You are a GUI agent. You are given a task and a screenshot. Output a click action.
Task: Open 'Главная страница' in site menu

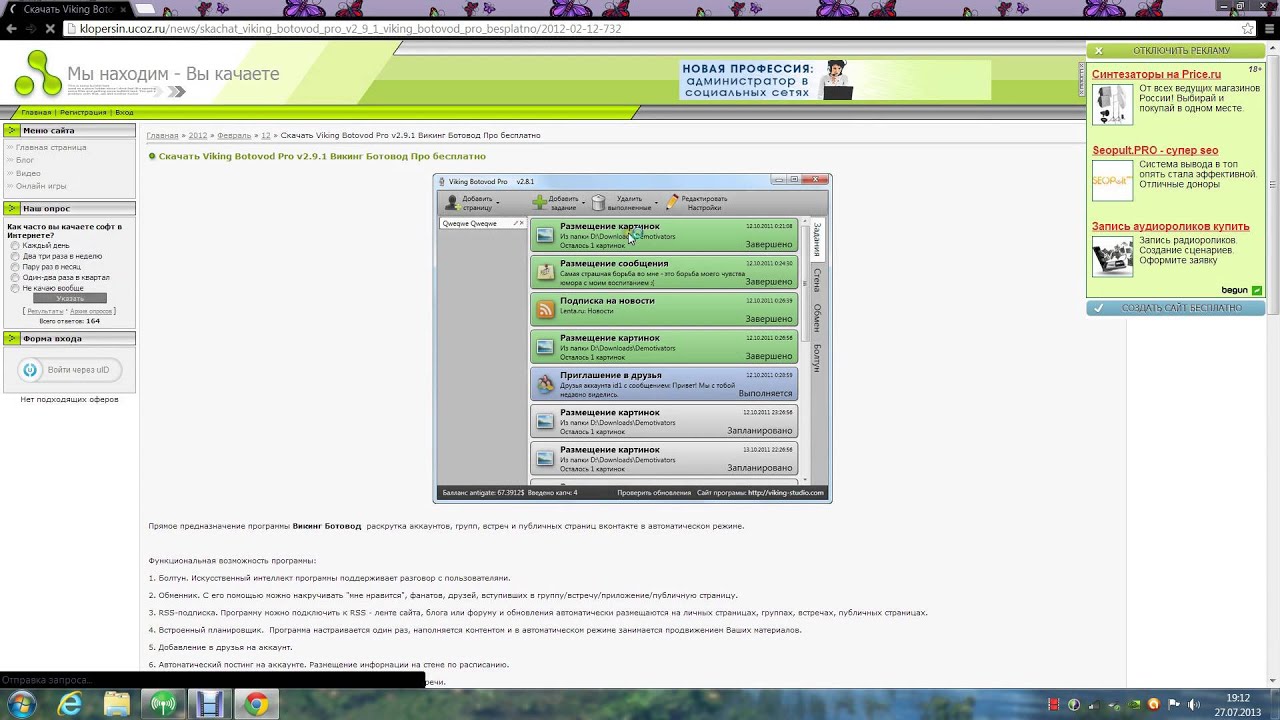[51, 147]
